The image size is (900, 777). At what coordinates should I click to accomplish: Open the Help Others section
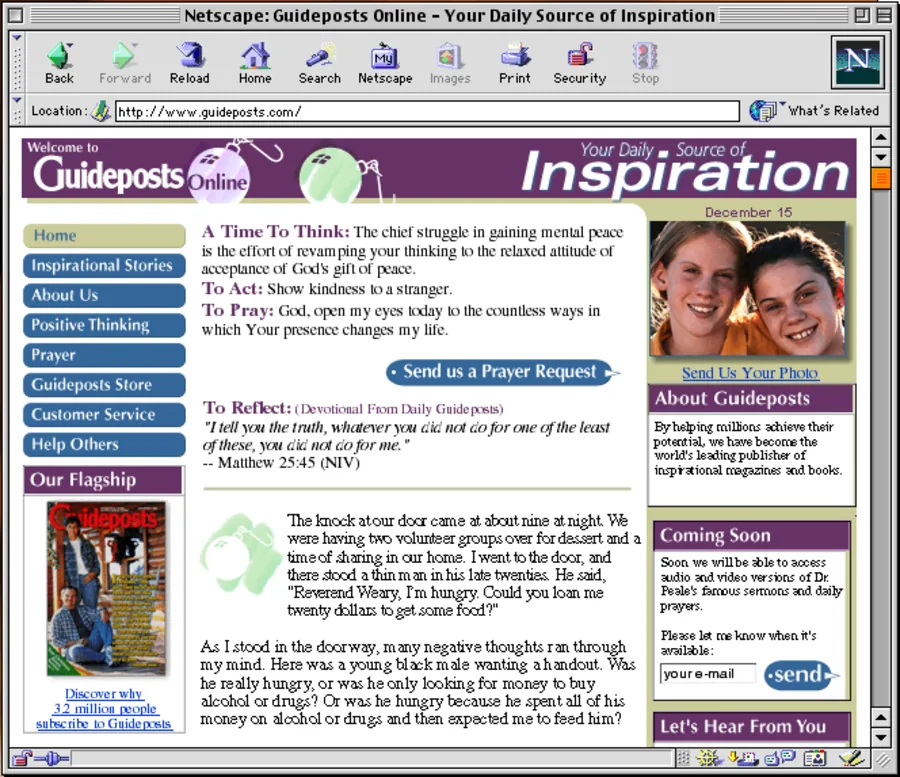[104, 445]
